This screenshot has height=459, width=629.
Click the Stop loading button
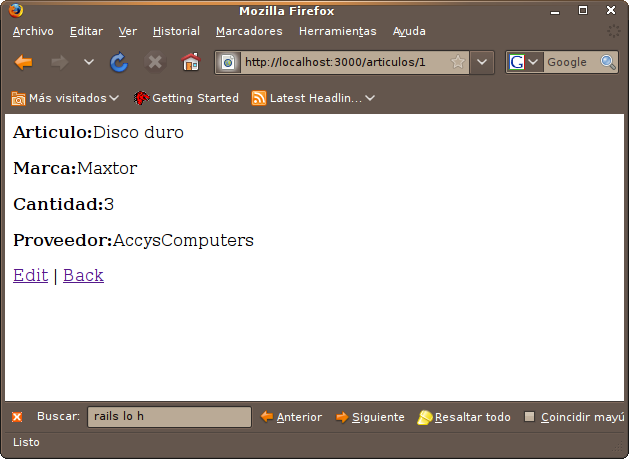(x=154, y=62)
